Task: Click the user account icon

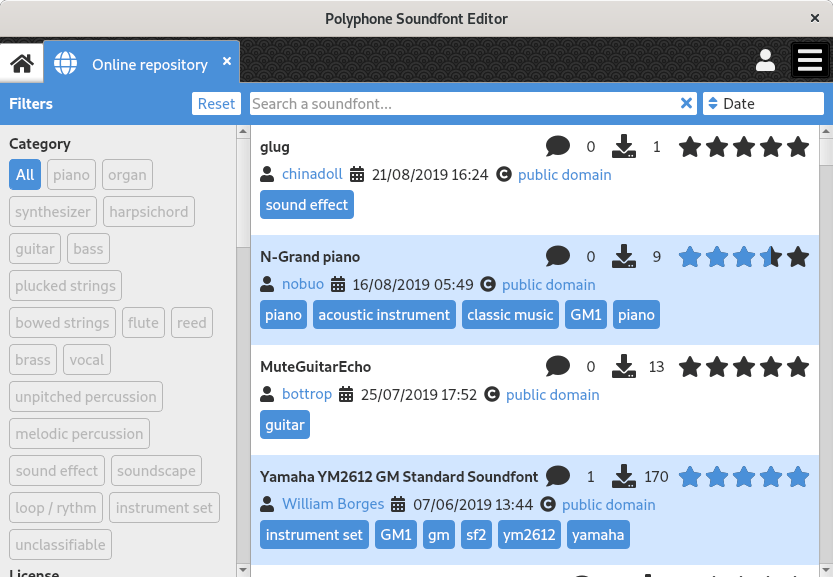Action: (766, 60)
